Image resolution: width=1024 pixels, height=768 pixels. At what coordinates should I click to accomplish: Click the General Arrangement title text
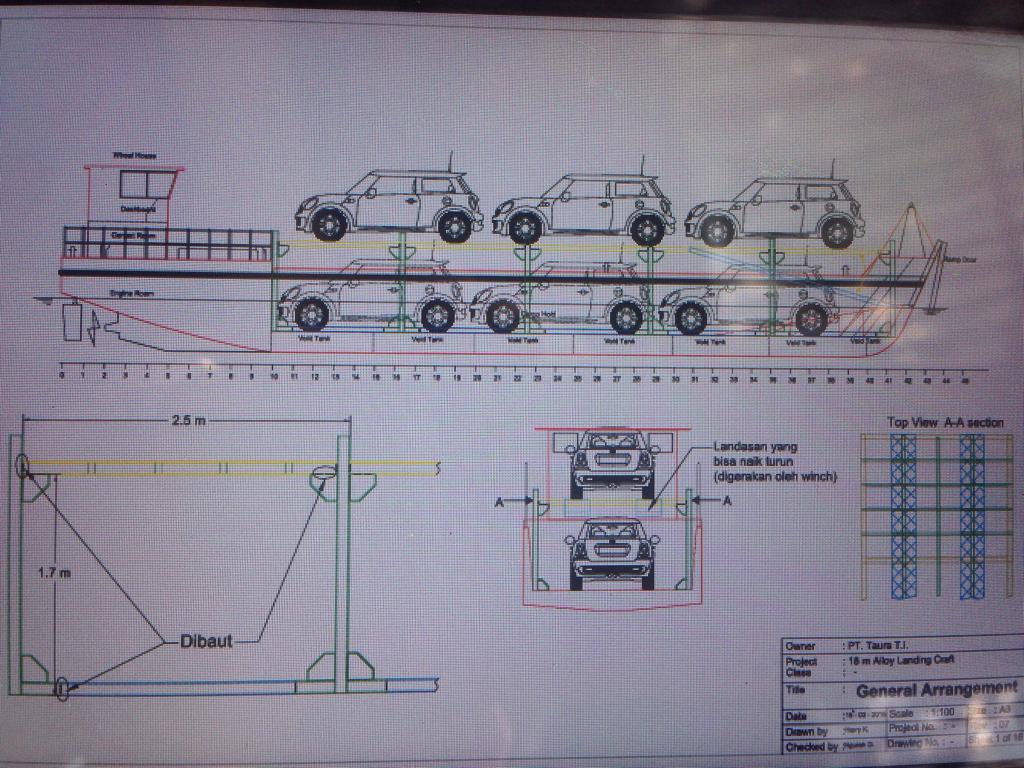pyautogui.click(x=936, y=689)
